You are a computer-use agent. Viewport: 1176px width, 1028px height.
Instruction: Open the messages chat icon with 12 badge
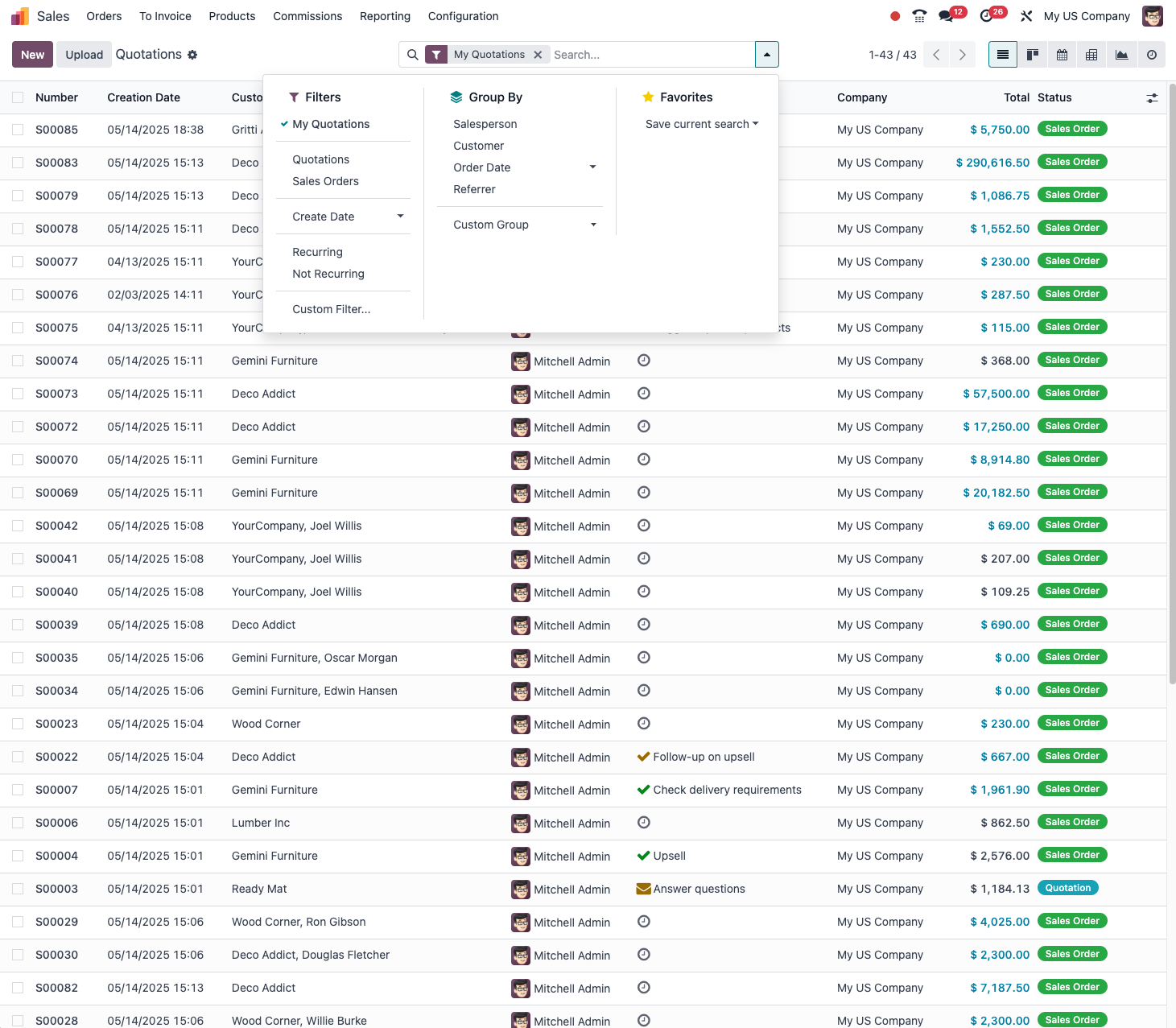[946, 16]
